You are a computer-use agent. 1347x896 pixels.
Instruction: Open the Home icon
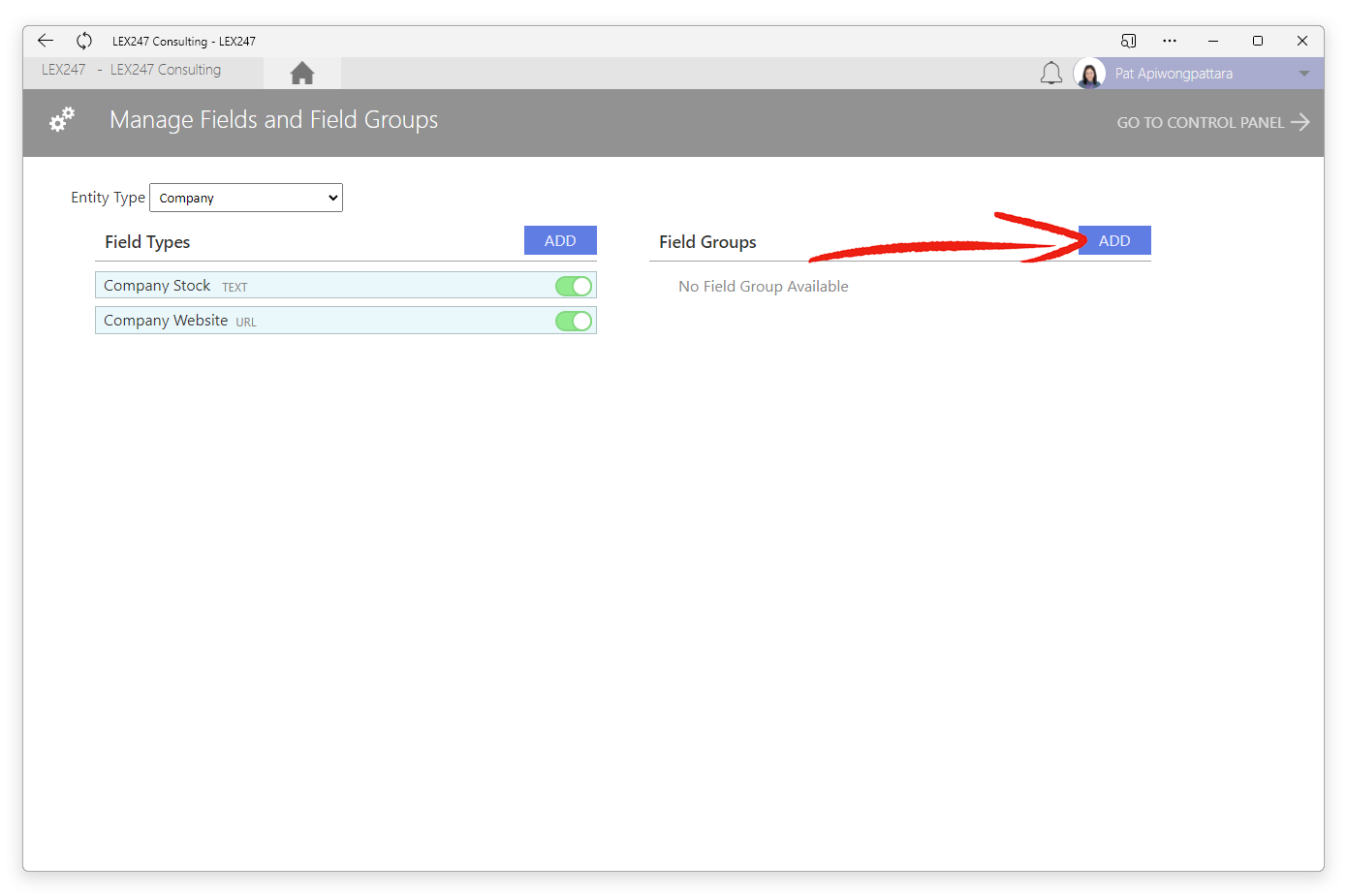[302, 73]
